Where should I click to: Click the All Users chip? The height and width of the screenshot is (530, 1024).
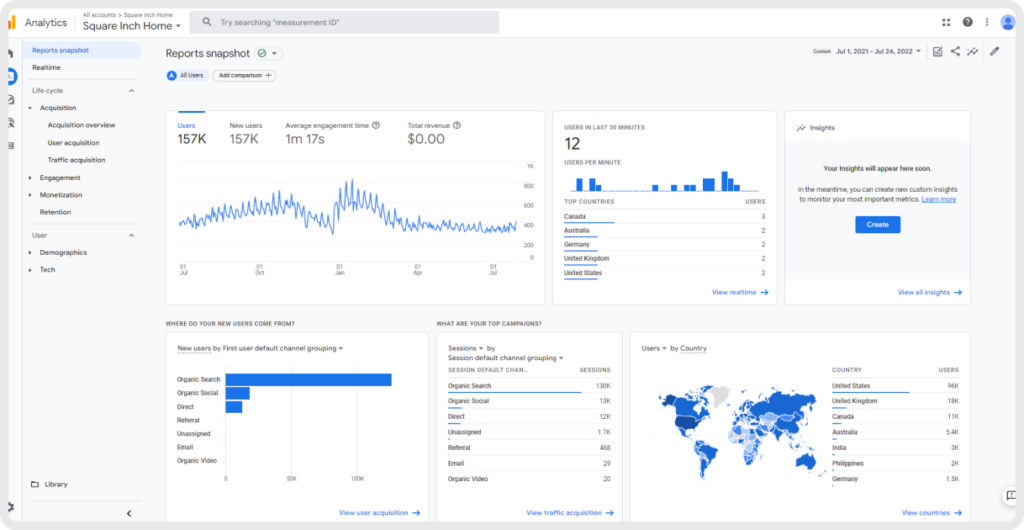[x=186, y=76]
